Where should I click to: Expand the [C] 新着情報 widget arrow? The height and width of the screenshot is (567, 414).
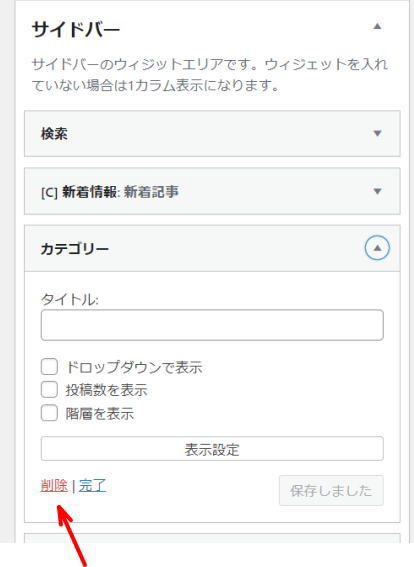377,191
